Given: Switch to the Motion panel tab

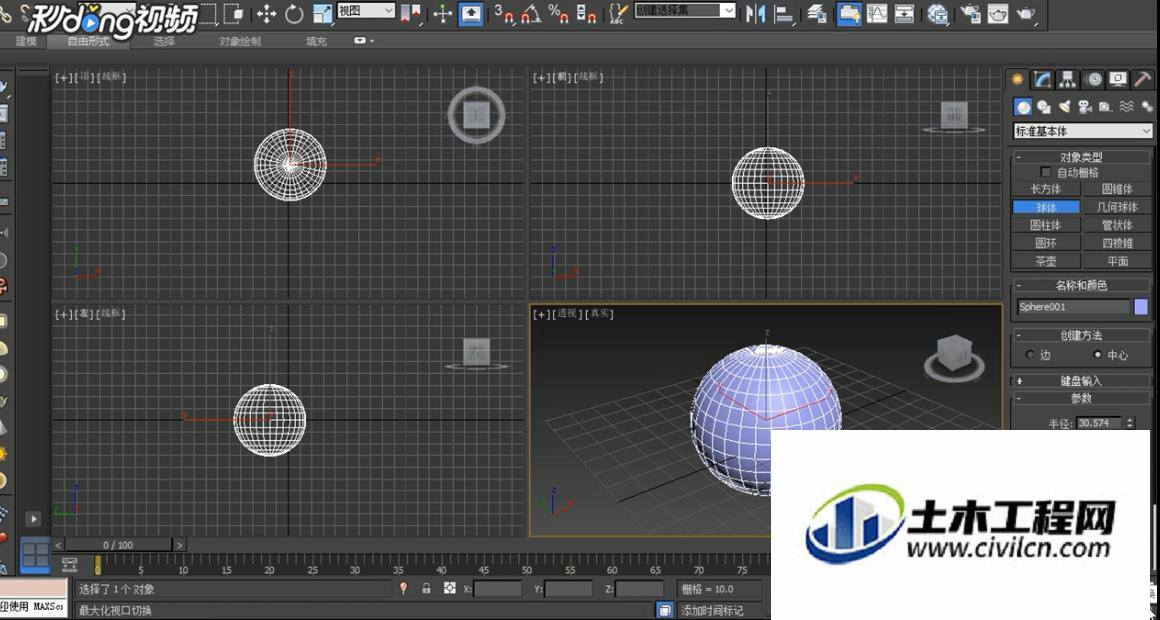Looking at the screenshot, I should pyautogui.click(x=1093, y=79).
